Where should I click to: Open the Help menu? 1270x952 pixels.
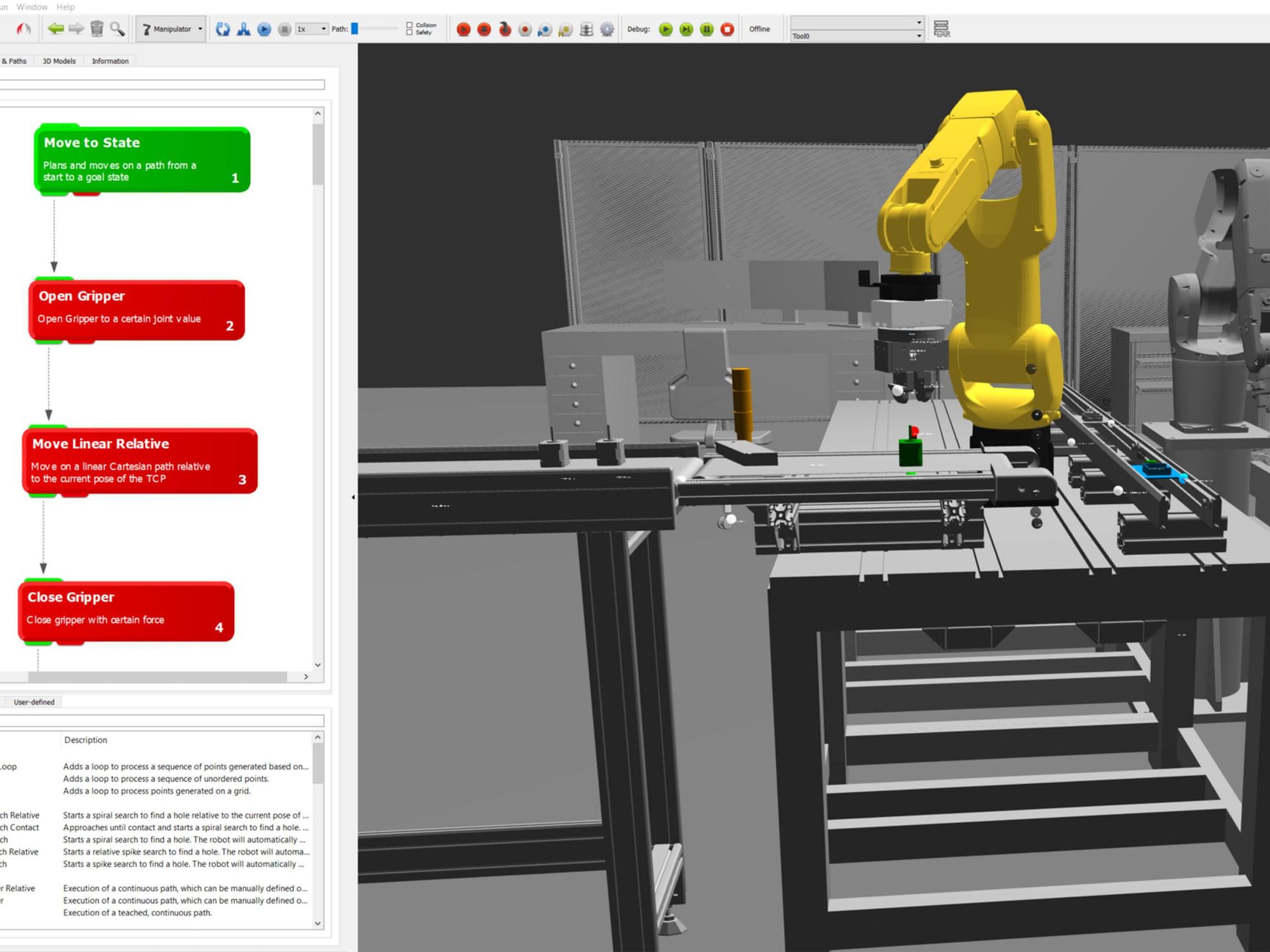pyautogui.click(x=65, y=7)
